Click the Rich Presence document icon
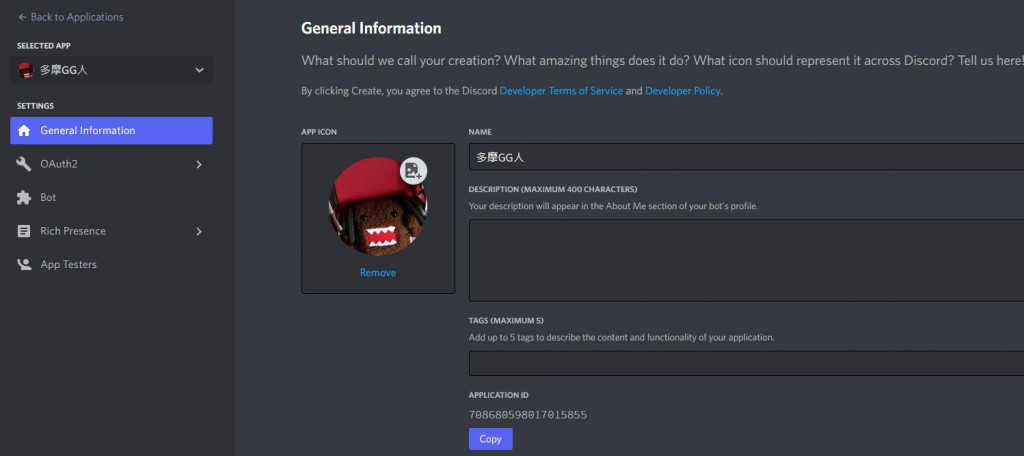This screenshot has width=1024, height=456. [x=24, y=231]
